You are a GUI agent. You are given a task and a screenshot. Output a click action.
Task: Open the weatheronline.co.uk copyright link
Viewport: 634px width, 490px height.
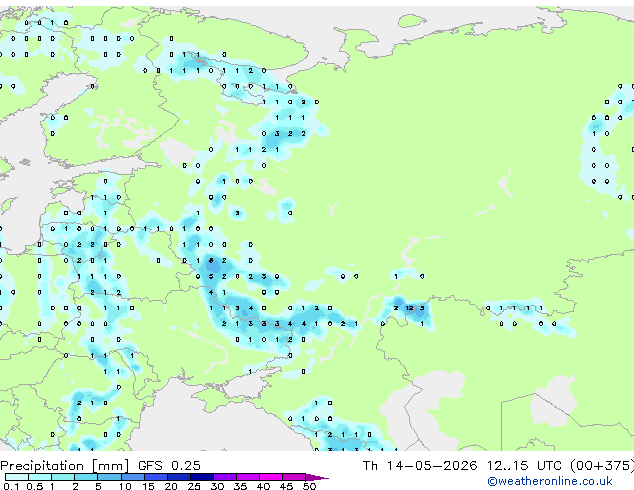click(x=550, y=481)
